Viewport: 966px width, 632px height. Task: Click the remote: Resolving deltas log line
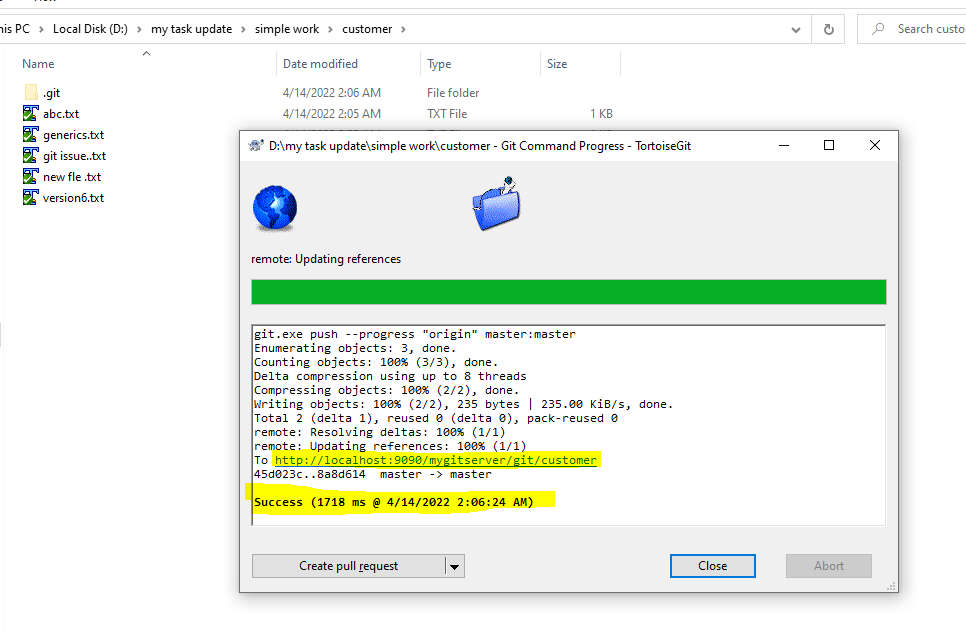coord(380,432)
